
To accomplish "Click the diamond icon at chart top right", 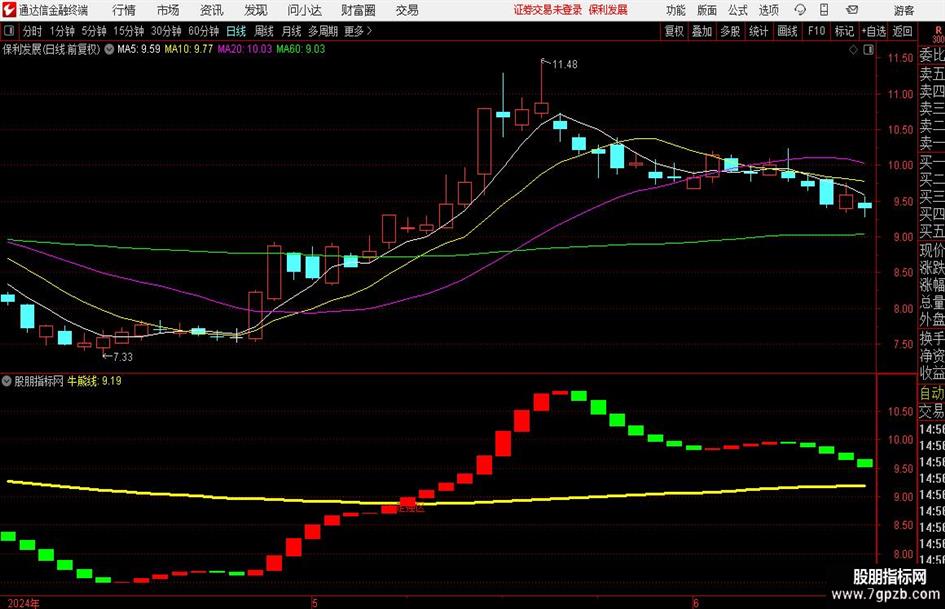I will pyautogui.click(x=853, y=50).
